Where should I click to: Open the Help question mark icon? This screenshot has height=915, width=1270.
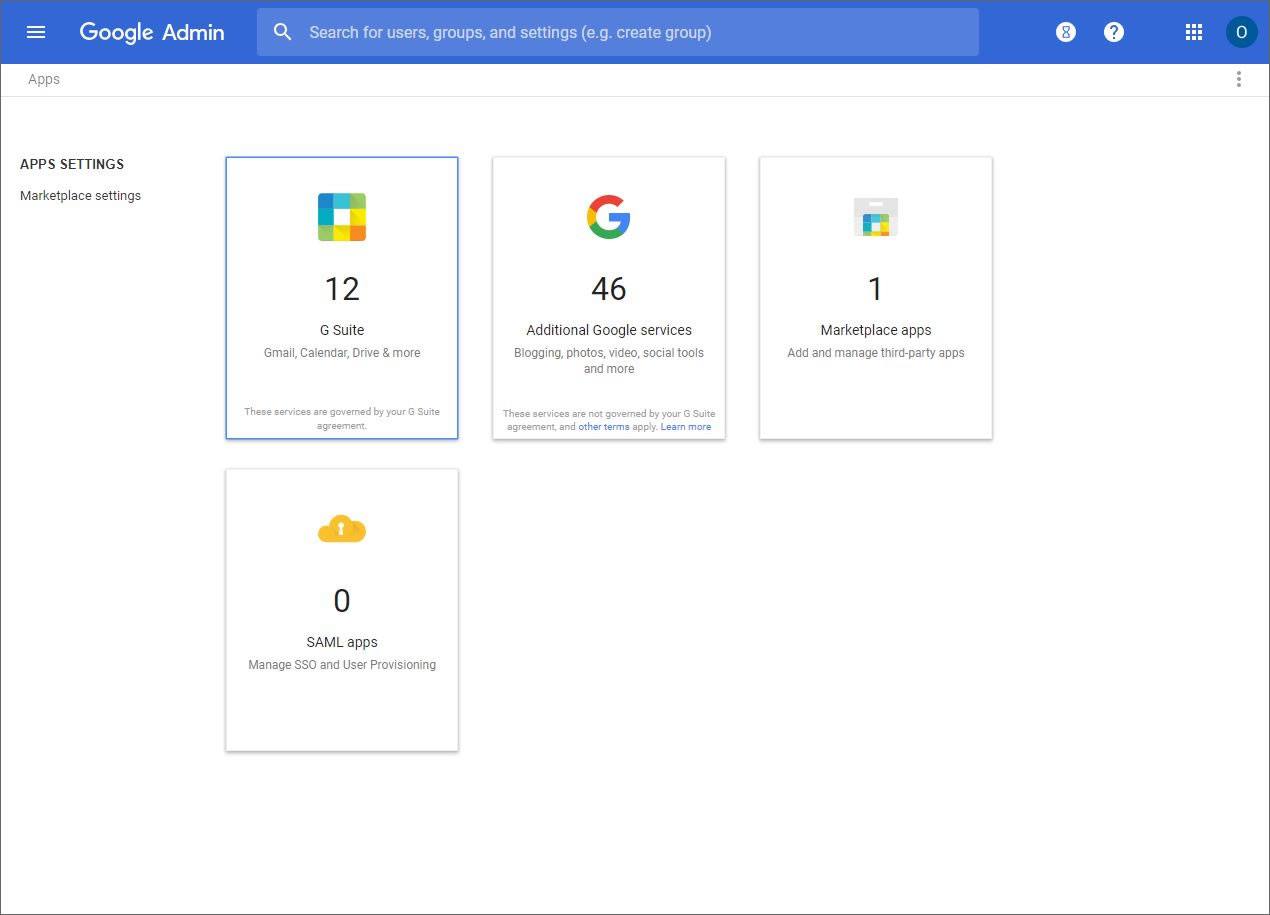(x=1114, y=32)
